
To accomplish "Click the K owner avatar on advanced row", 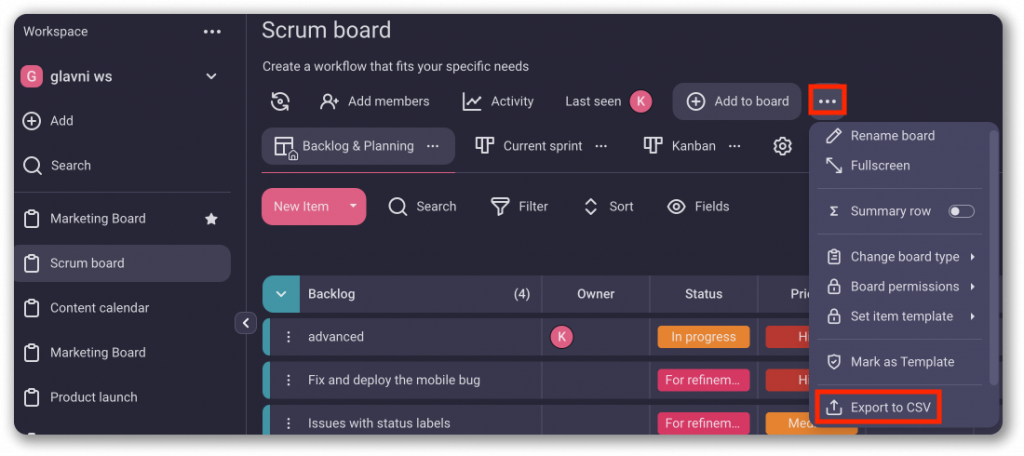I will 561,337.
